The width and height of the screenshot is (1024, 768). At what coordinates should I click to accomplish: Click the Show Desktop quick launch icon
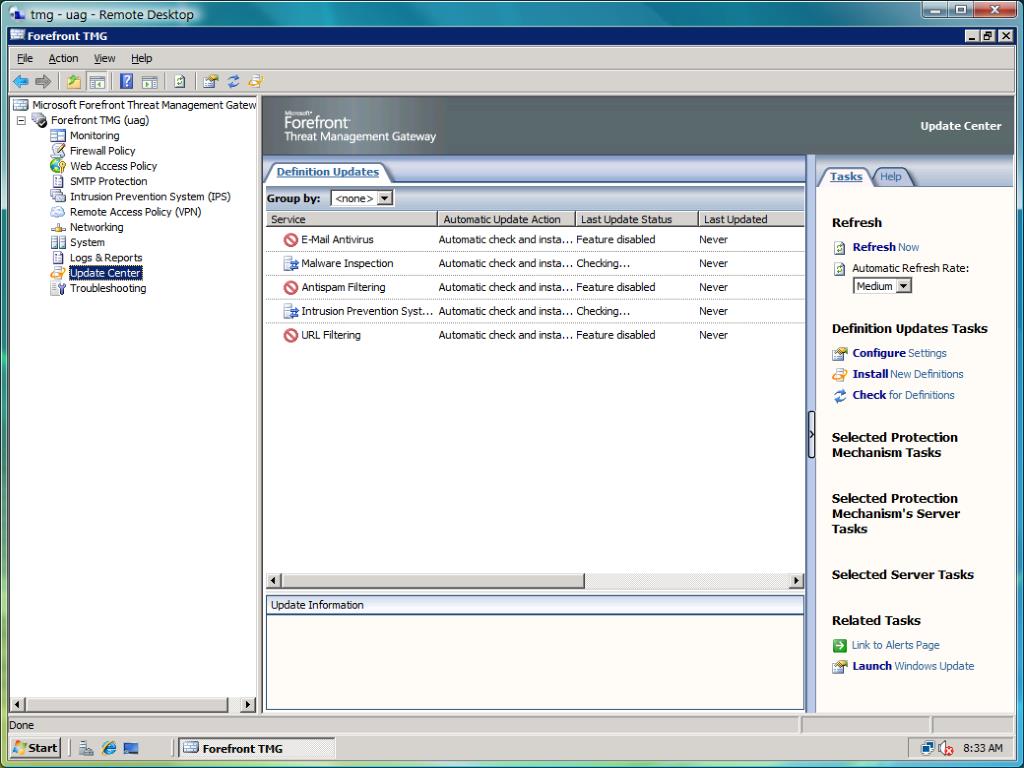coord(131,748)
